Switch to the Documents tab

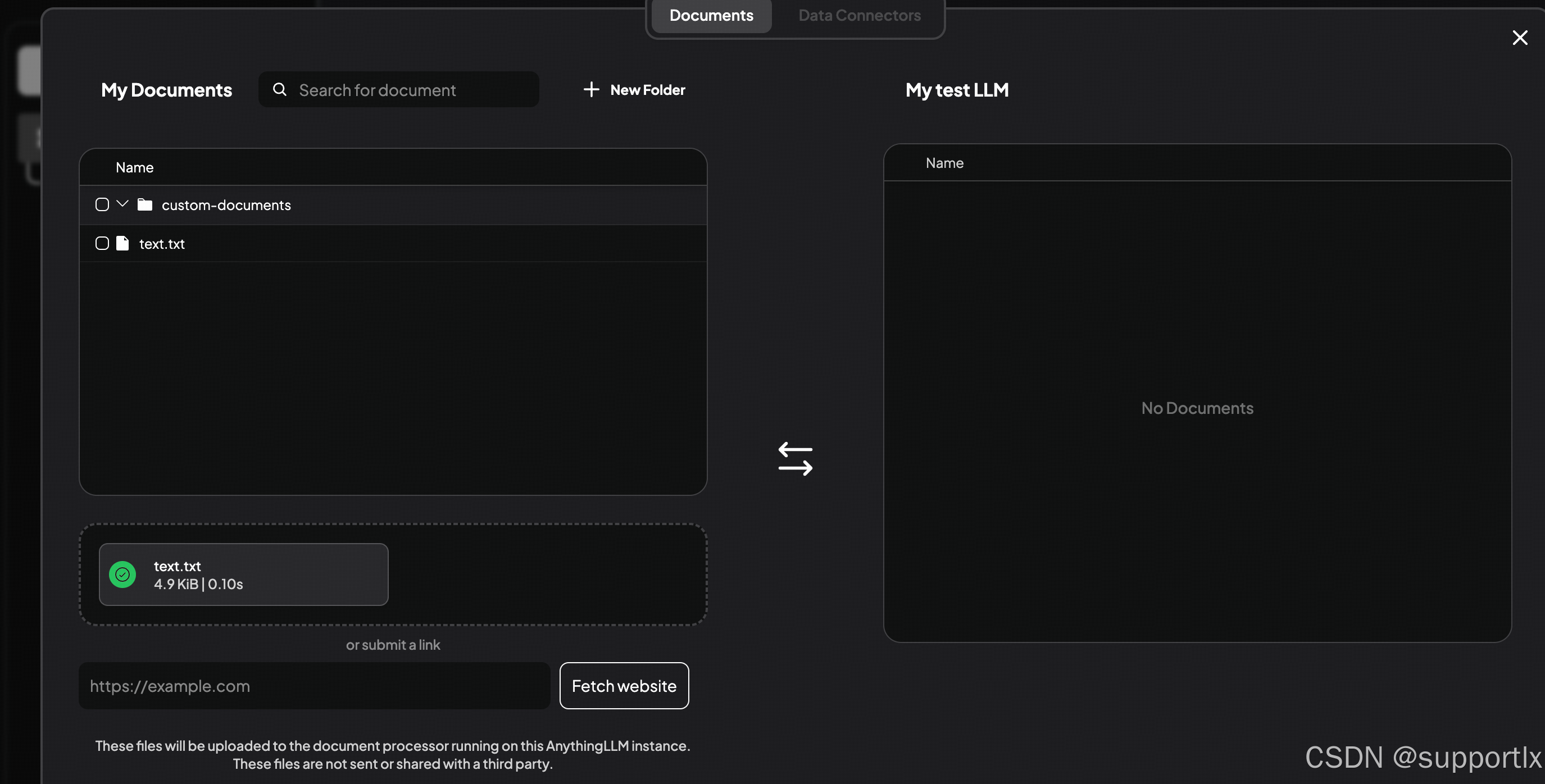tap(711, 16)
